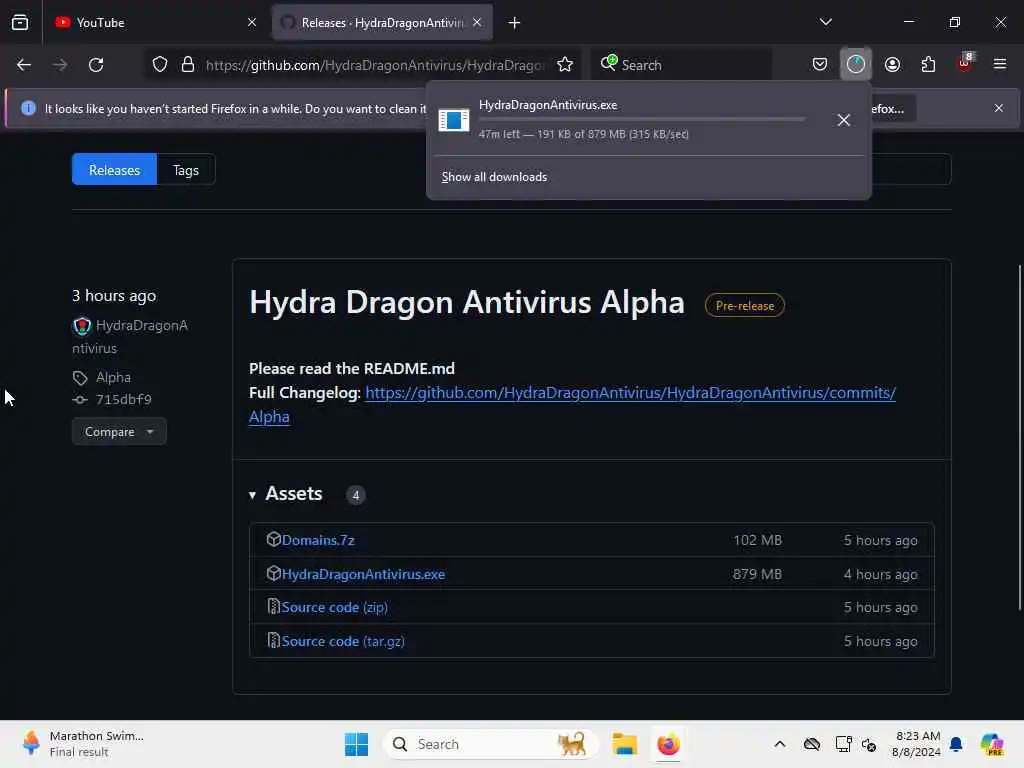The image size is (1024, 768).
Task: View site security padlock info
Action: (x=188, y=65)
